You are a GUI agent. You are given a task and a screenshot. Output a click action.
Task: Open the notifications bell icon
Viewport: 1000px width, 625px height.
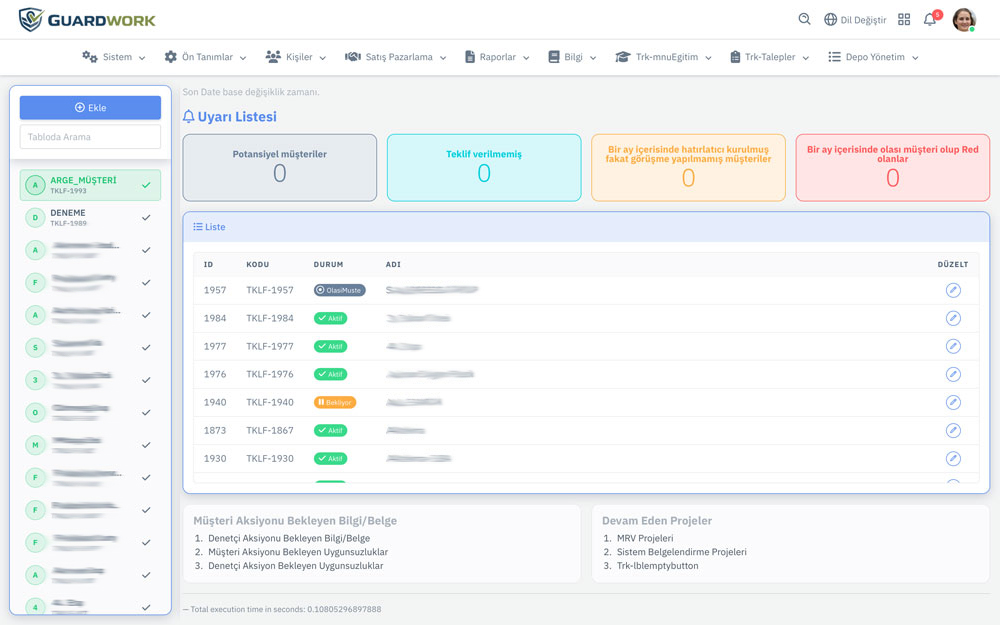930,19
